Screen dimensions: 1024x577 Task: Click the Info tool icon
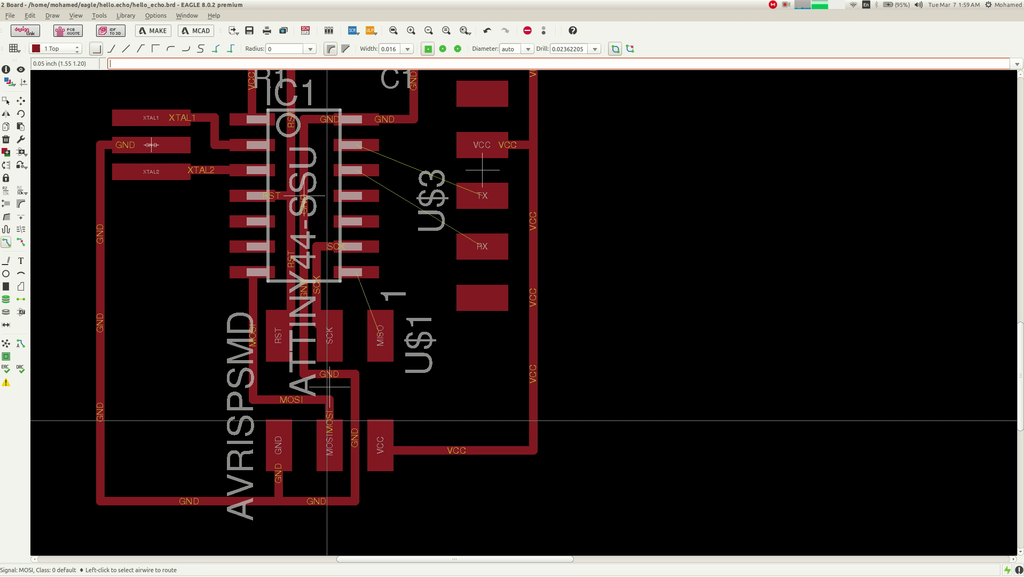click(x=6, y=69)
